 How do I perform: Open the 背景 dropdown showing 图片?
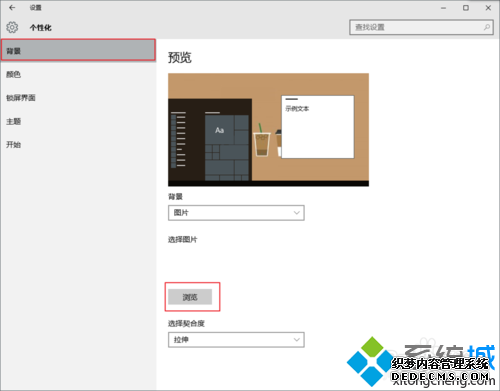coord(236,213)
